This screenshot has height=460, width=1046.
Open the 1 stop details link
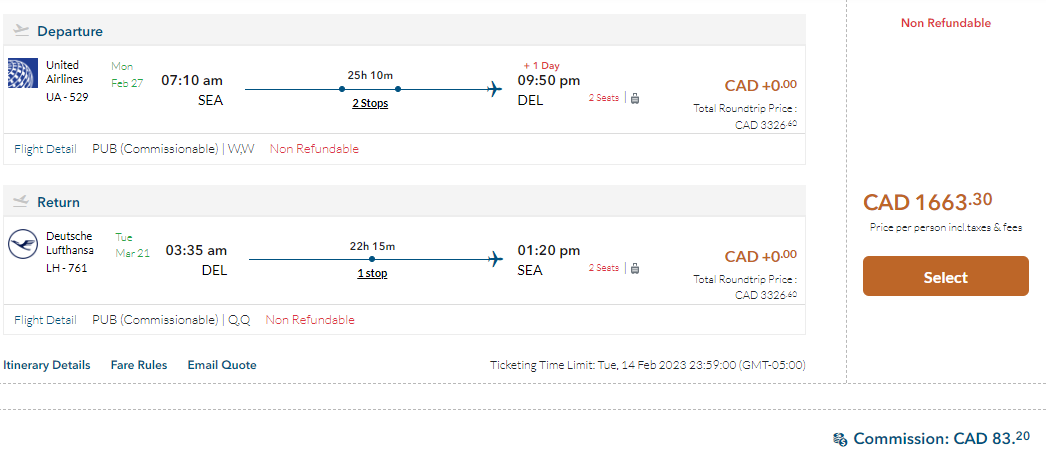click(x=372, y=273)
